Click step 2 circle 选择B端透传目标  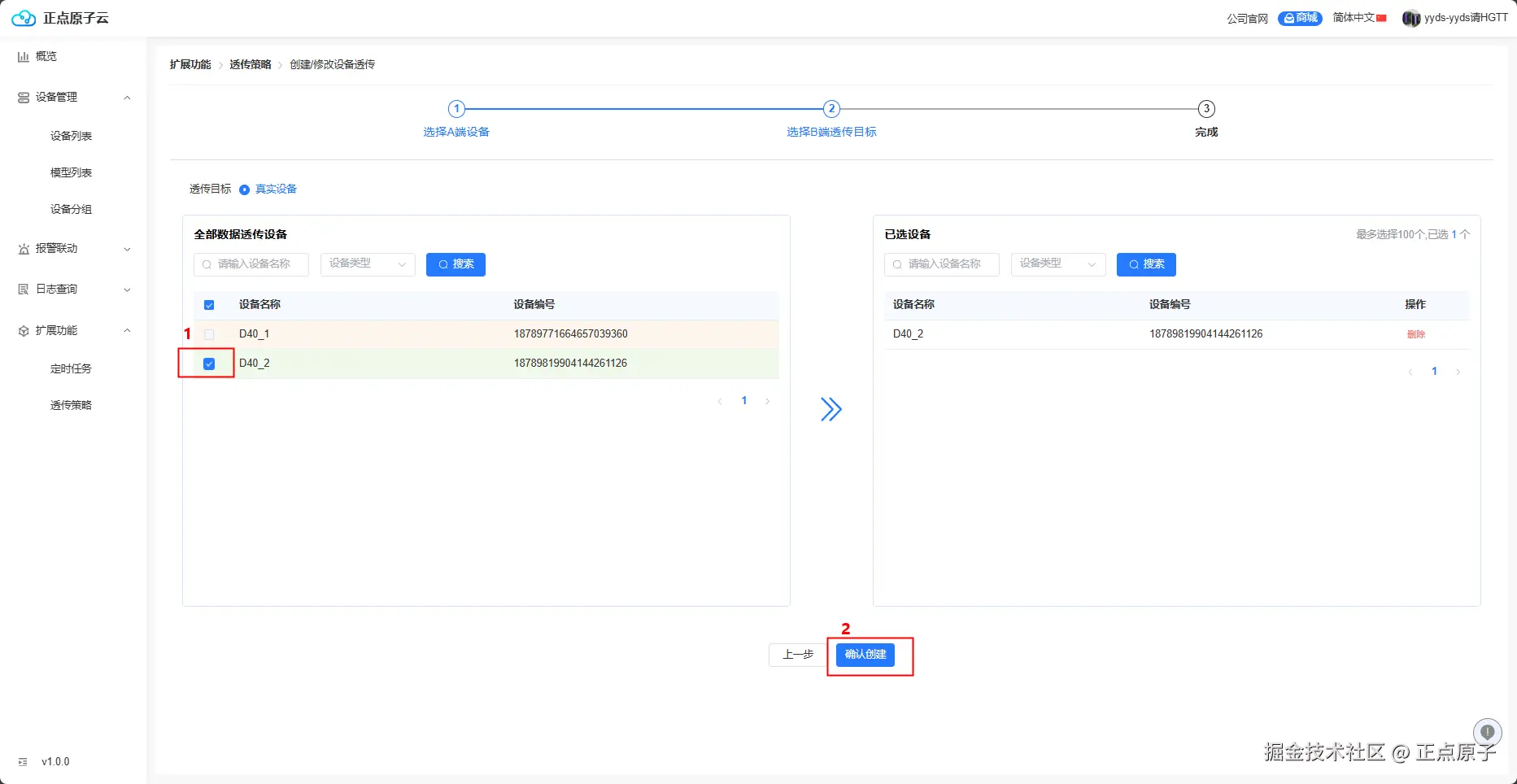pos(831,109)
